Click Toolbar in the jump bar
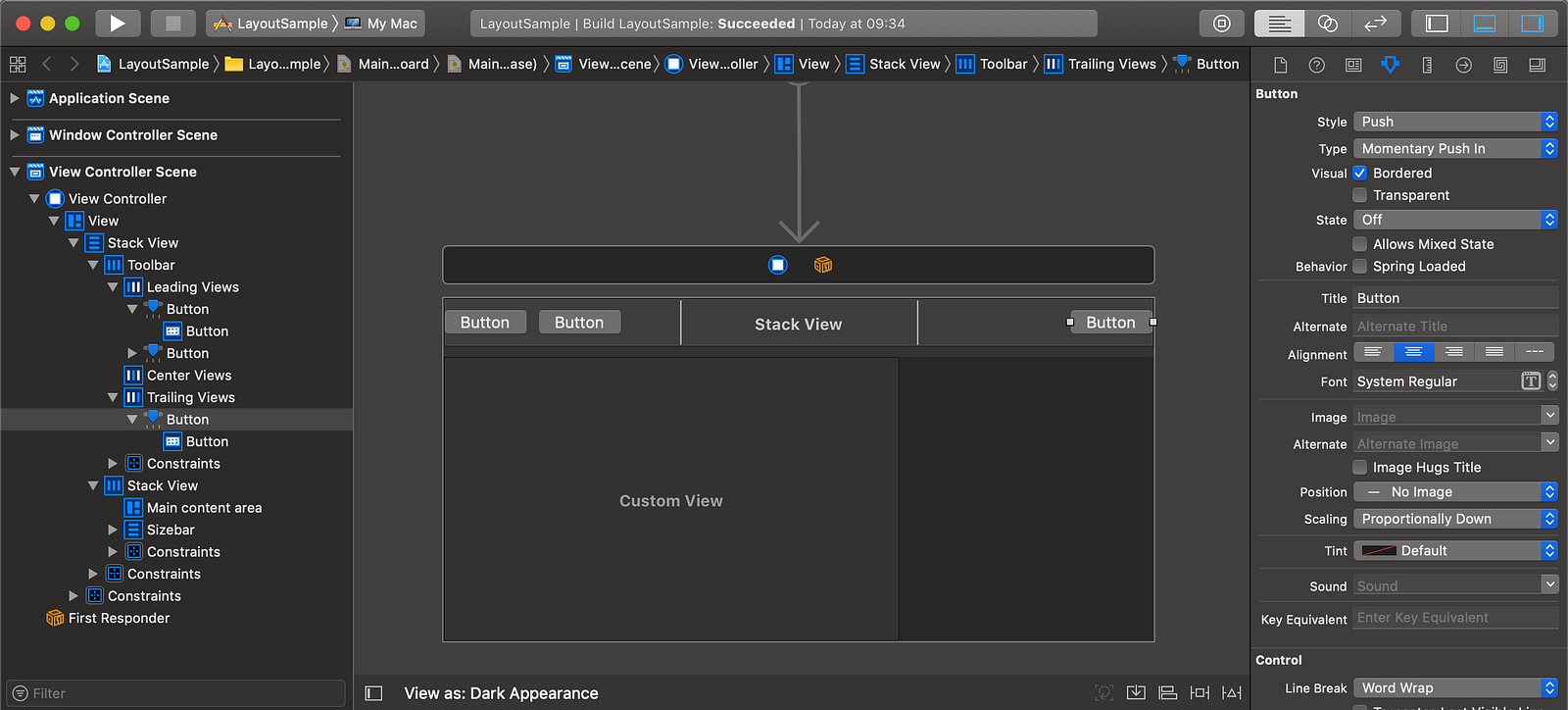The height and width of the screenshot is (710, 1568). pos(992,64)
